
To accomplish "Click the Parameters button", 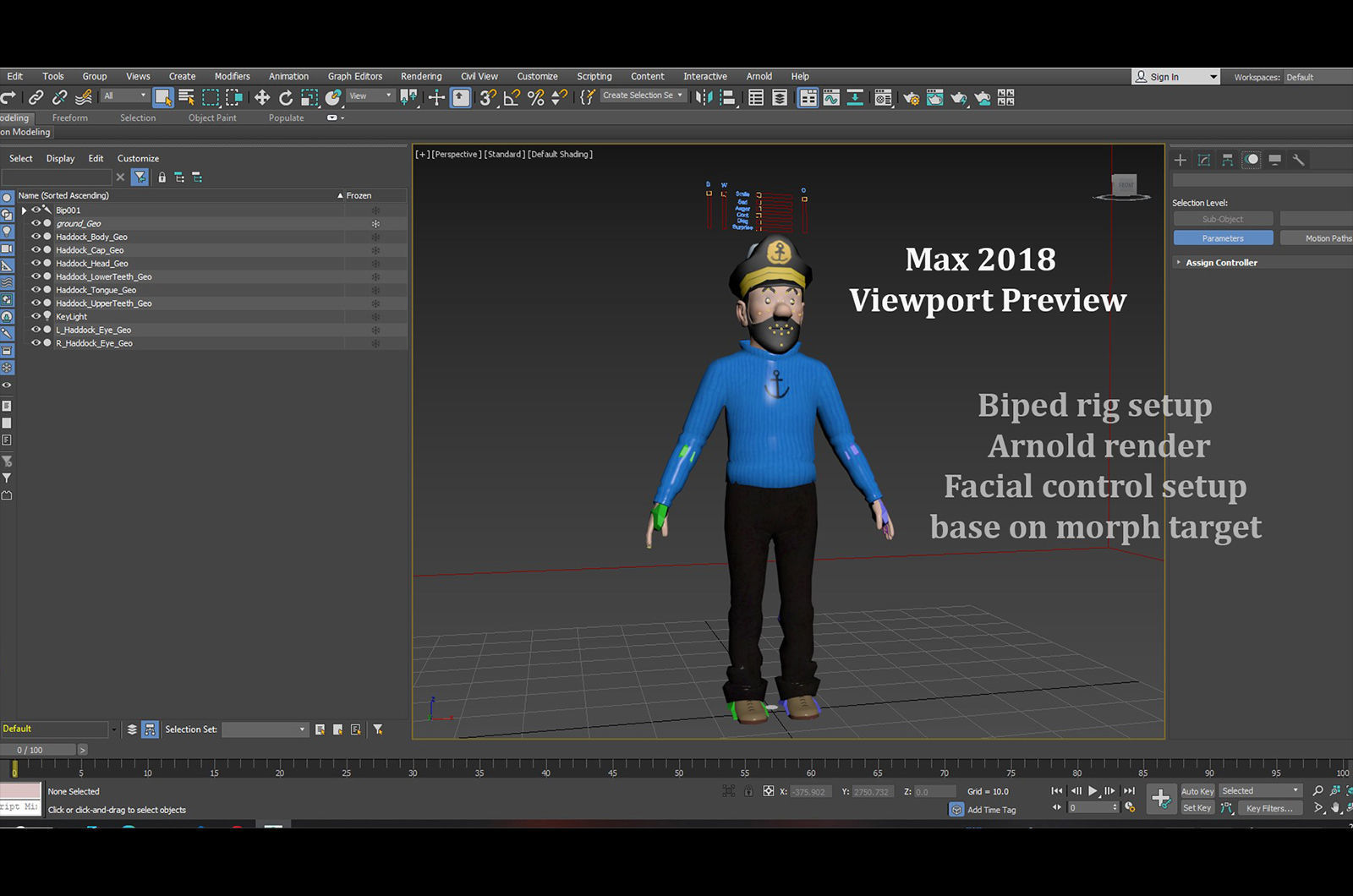I will pyautogui.click(x=1223, y=238).
